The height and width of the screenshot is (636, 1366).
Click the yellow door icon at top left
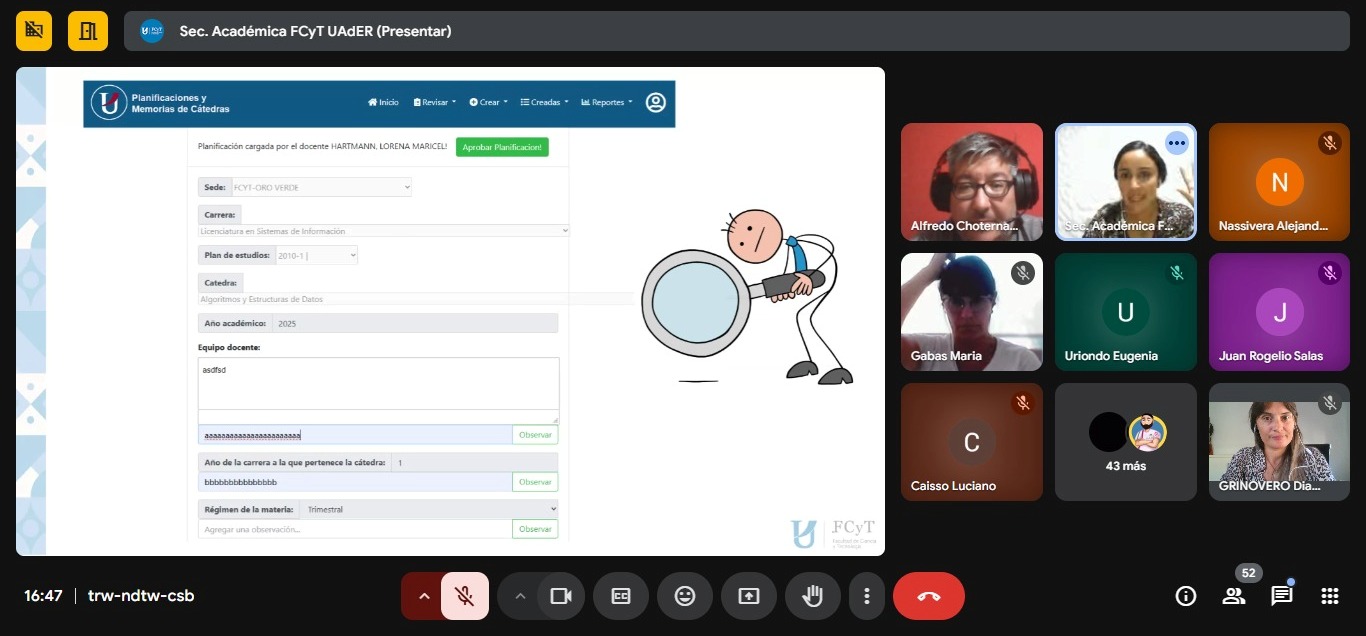coord(88,31)
